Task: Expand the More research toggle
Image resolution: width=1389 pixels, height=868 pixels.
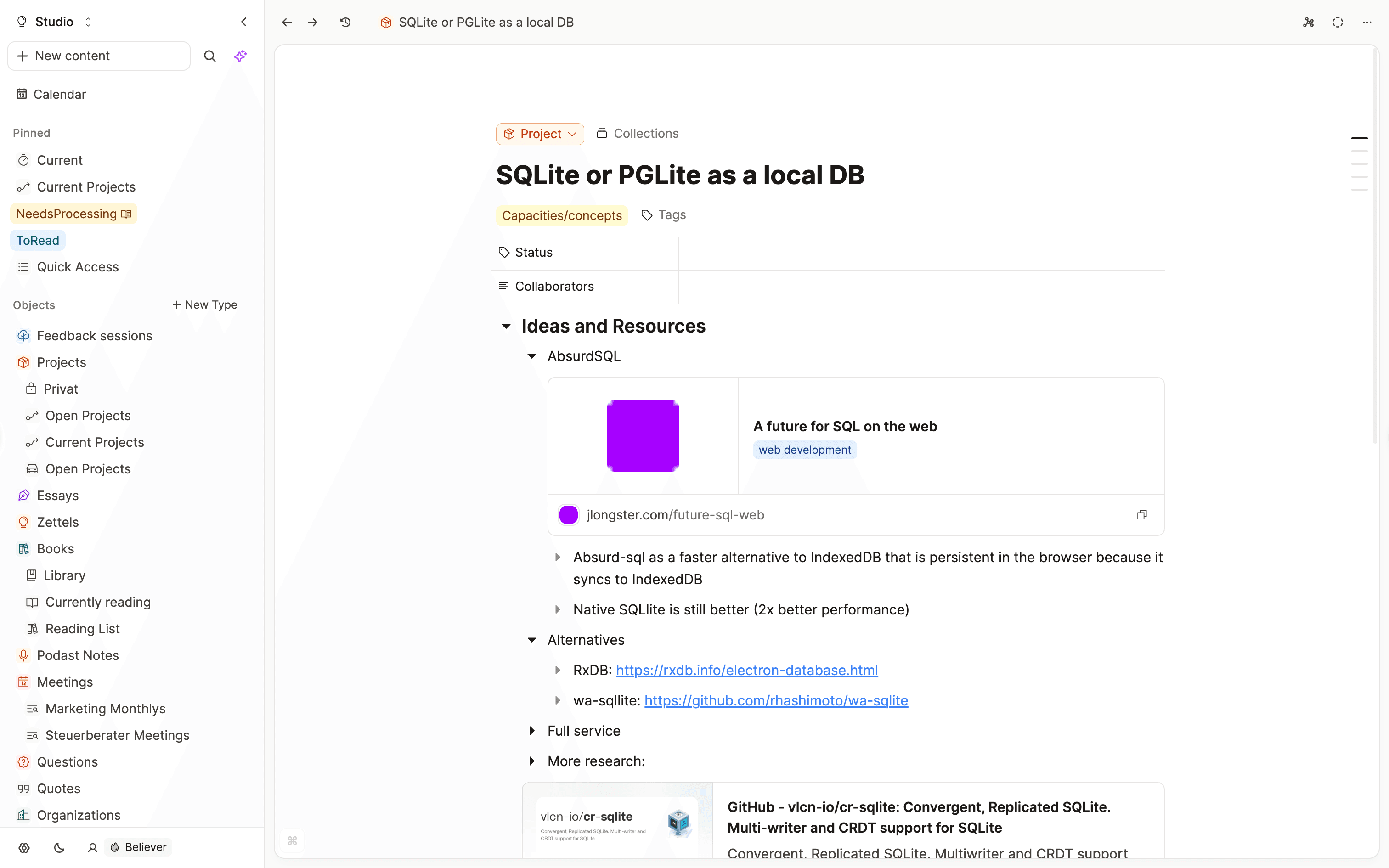Action: coord(532,761)
